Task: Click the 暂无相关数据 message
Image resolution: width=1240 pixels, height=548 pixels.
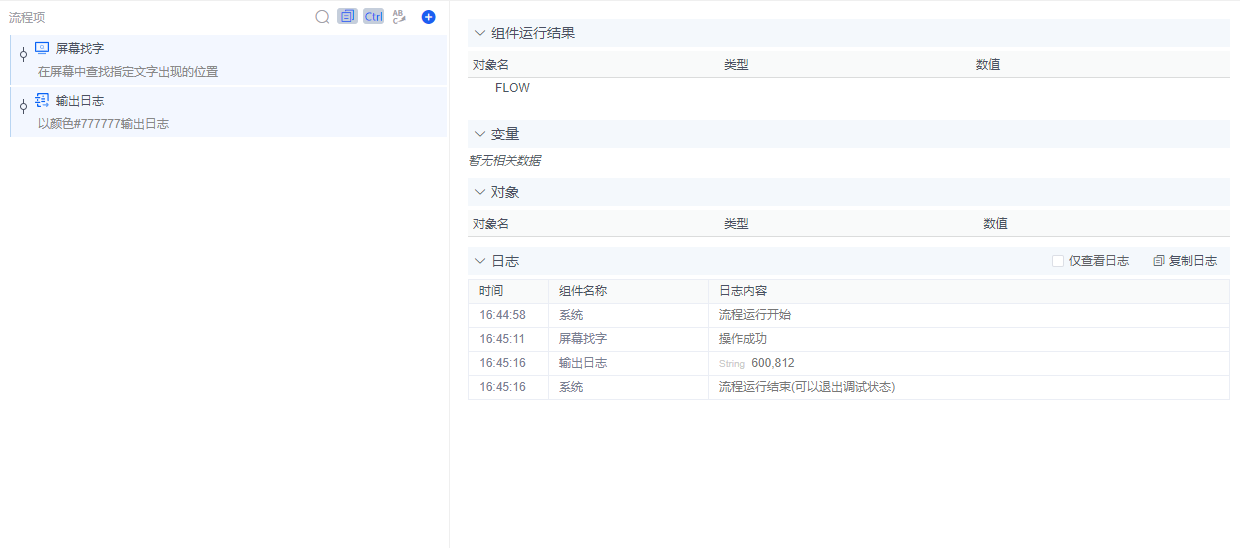Action: pyautogui.click(x=505, y=160)
